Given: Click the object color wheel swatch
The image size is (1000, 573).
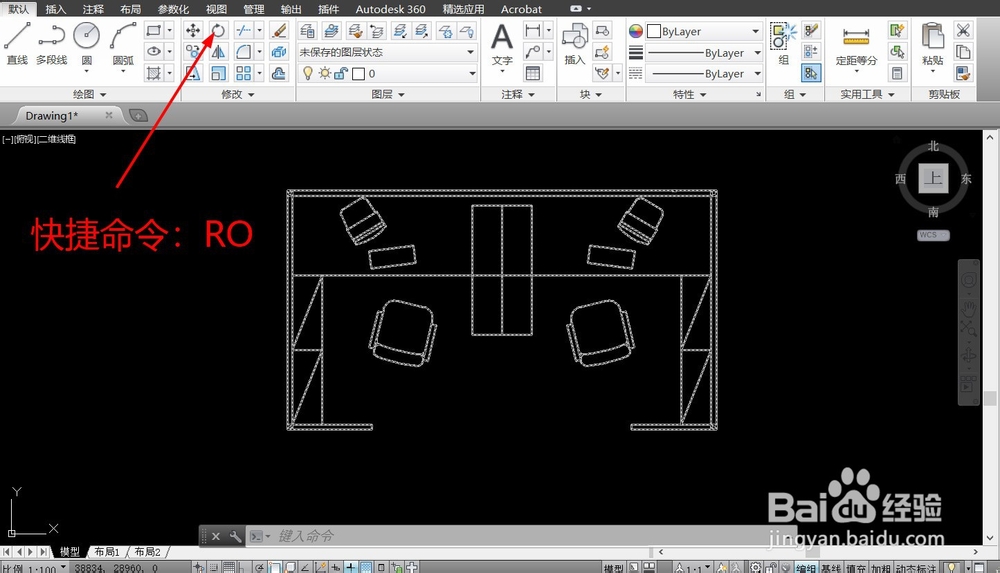Looking at the screenshot, I should (636, 31).
